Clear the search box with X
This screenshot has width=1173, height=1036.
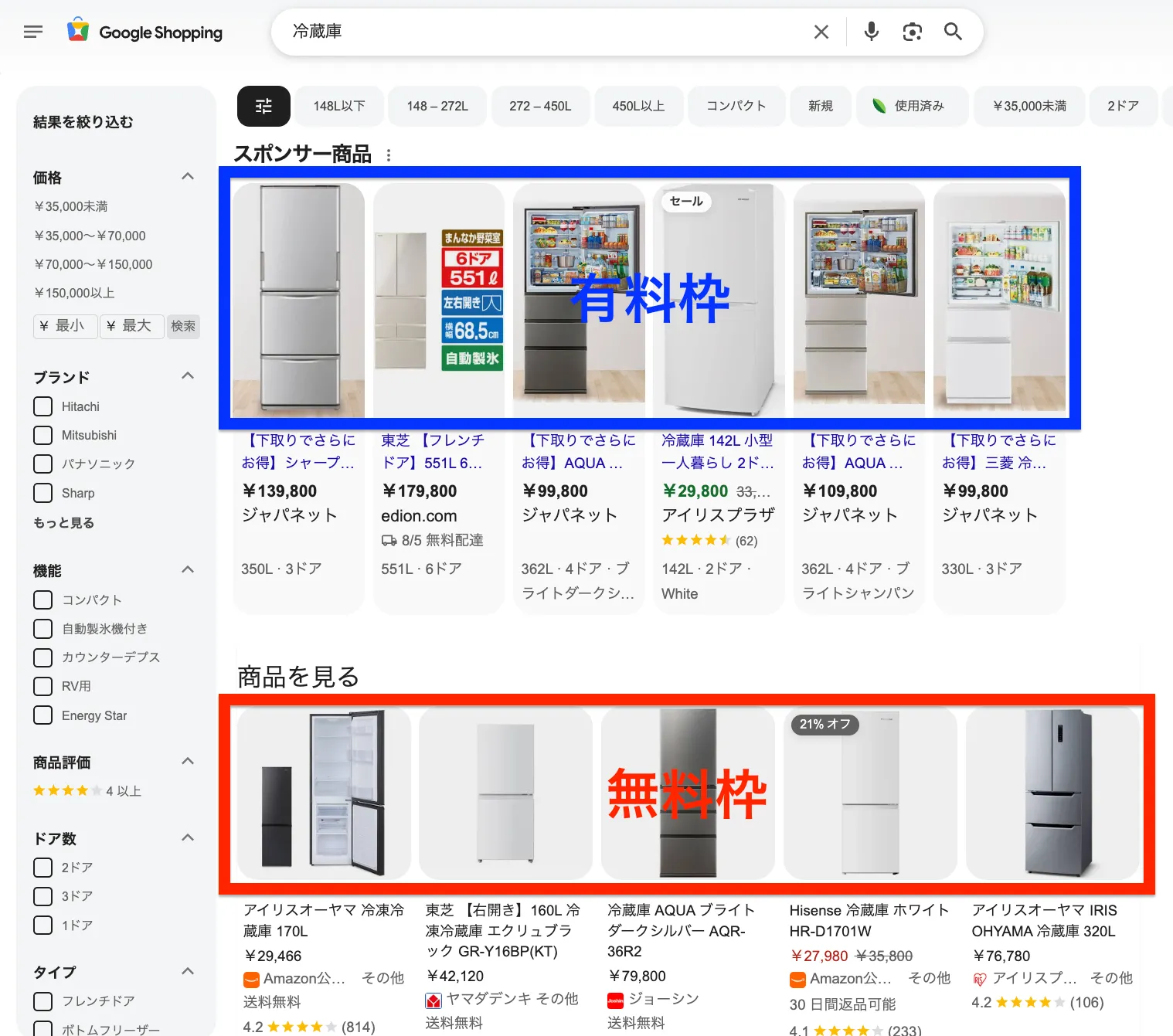coord(821,32)
